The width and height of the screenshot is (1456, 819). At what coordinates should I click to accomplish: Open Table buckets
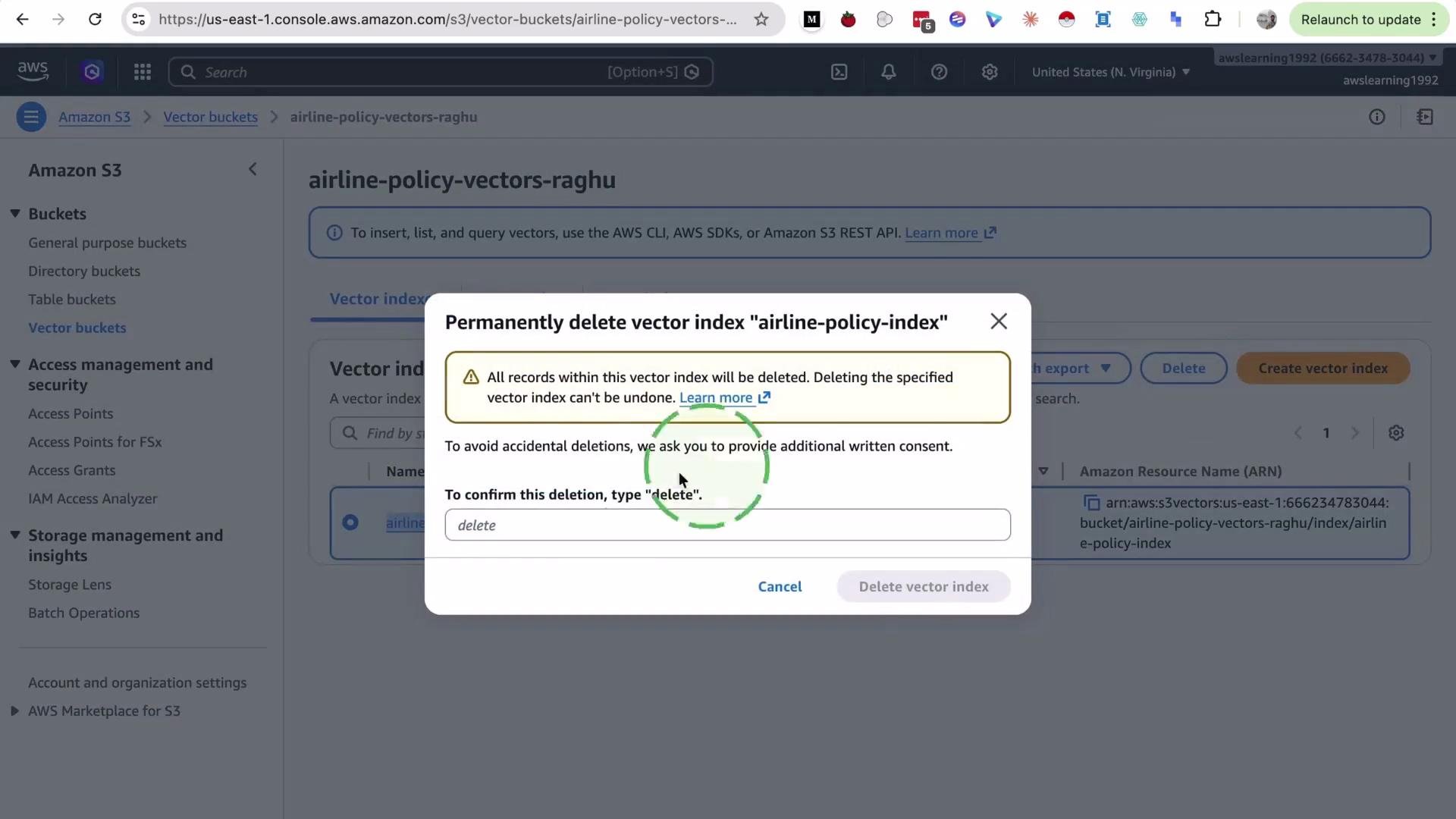tap(72, 299)
